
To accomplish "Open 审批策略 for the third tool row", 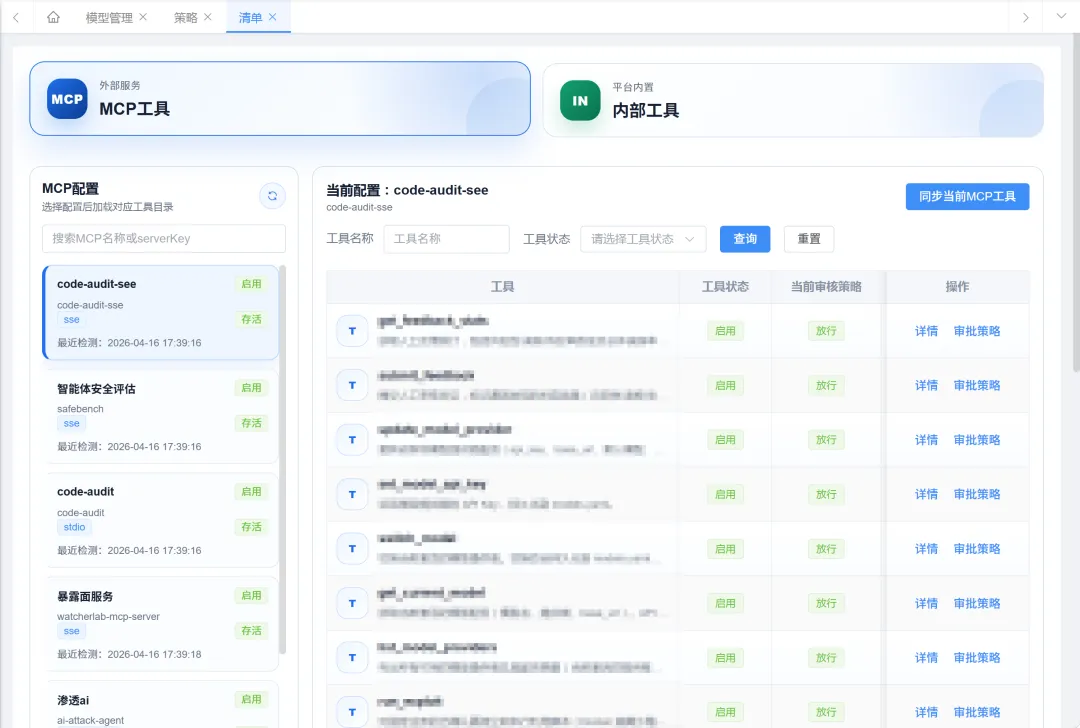I will coord(977,440).
